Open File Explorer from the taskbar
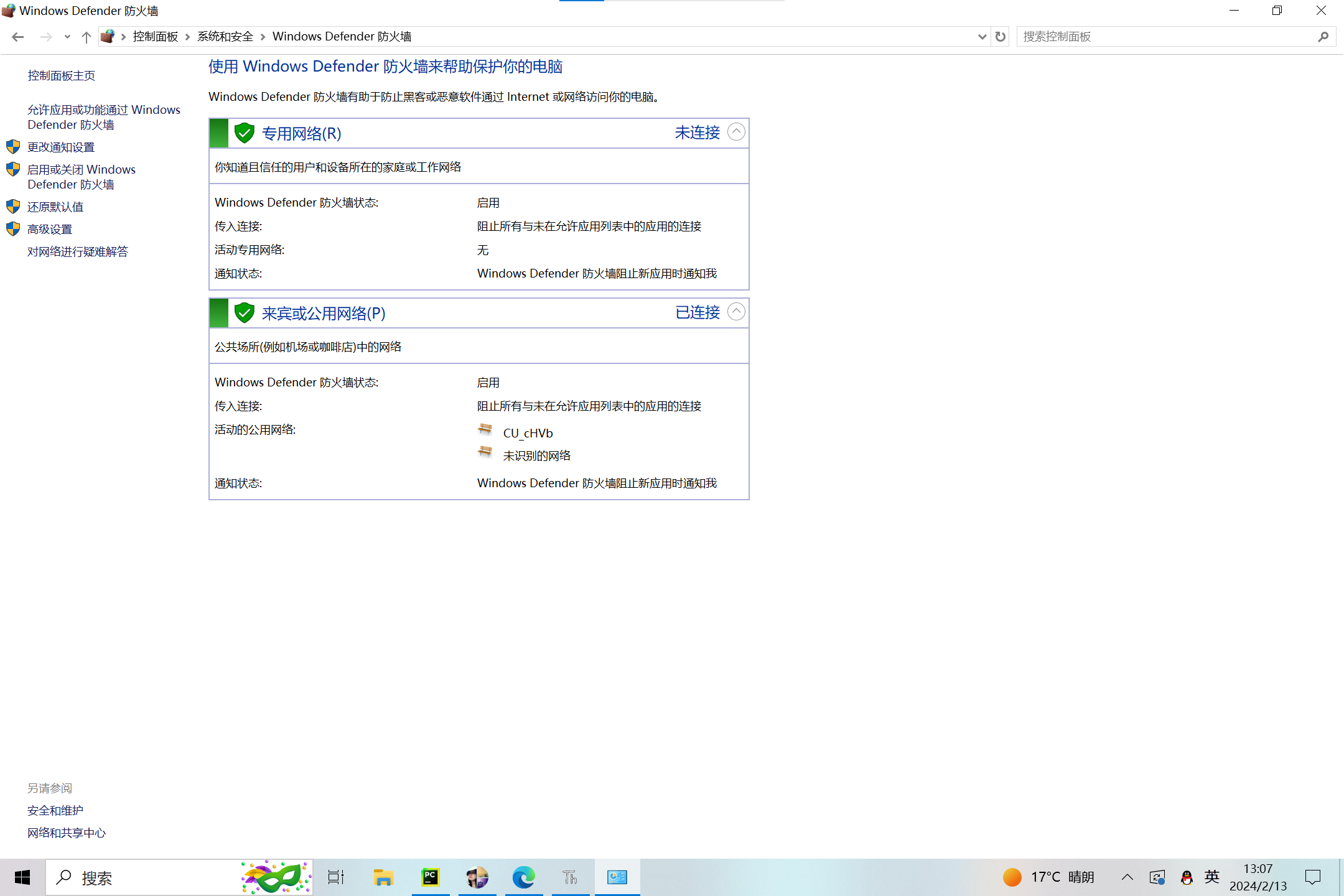The width and height of the screenshot is (1344, 896). pyautogui.click(x=383, y=877)
